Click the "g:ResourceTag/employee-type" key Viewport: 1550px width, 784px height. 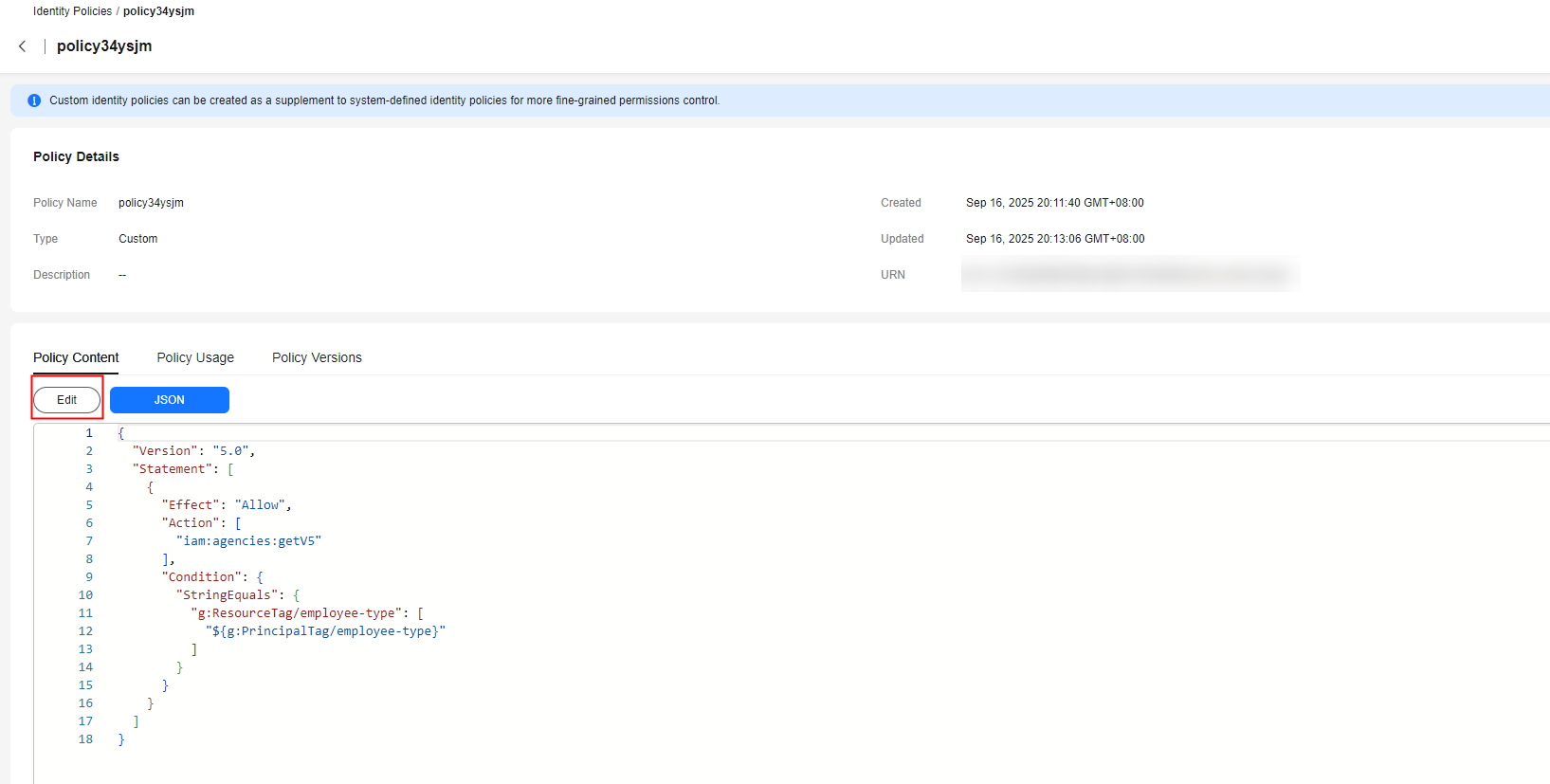coord(296,613)
